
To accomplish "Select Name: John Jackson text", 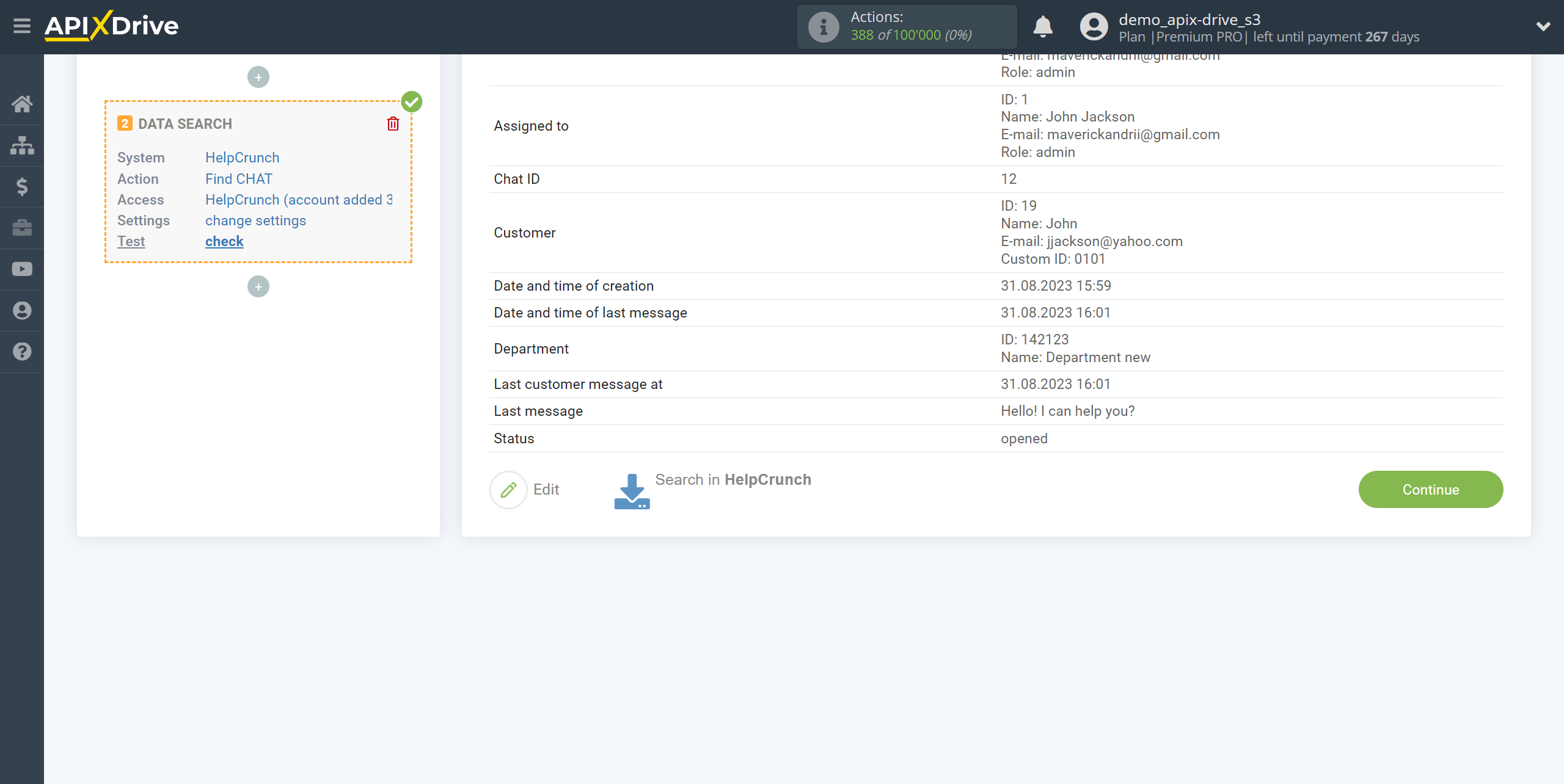I will click(1067, 117).
